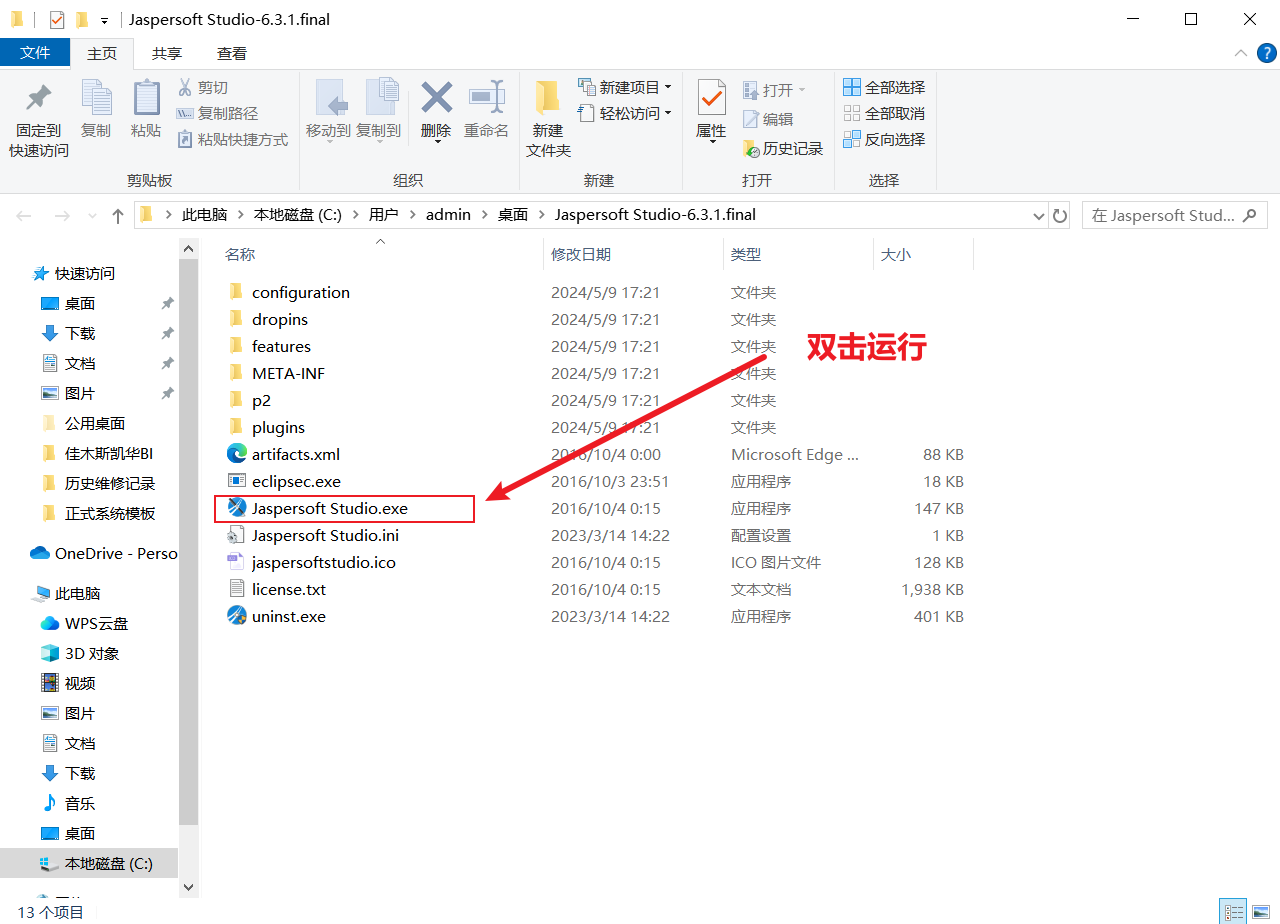This screenshot has height=924, width=1280.
Task: Pin folder to Quick access (固定到快速访问)
Action: click(39, 120)
